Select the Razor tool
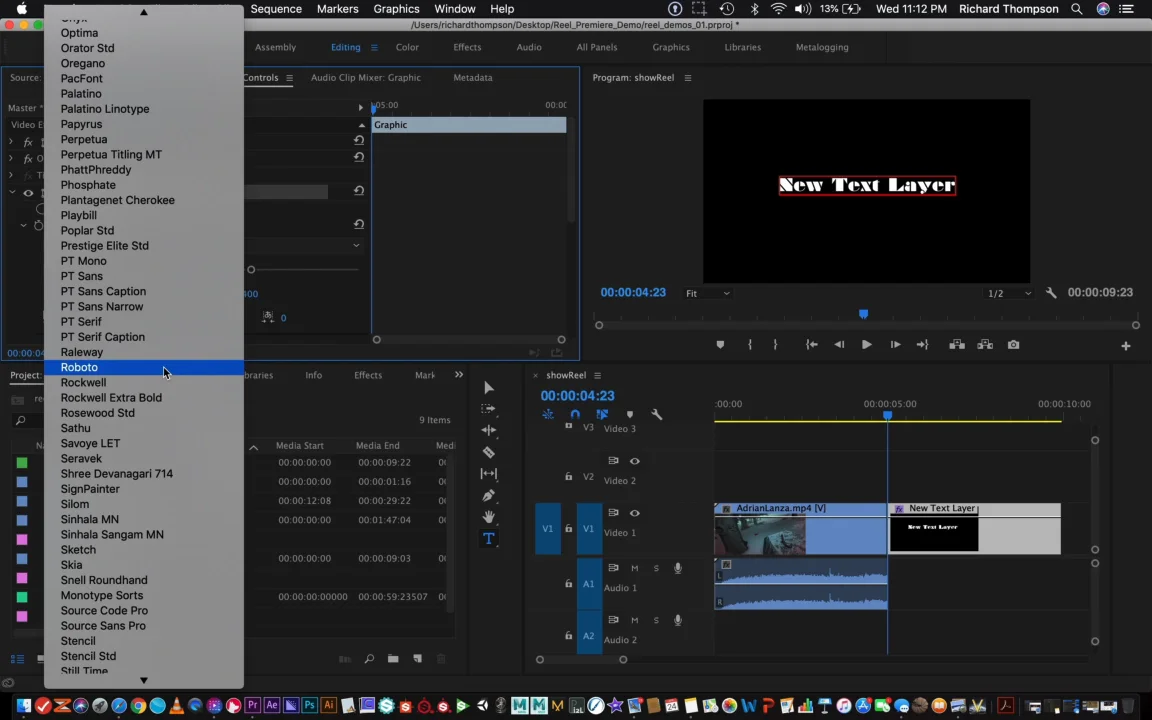 (x=489, y=453)
